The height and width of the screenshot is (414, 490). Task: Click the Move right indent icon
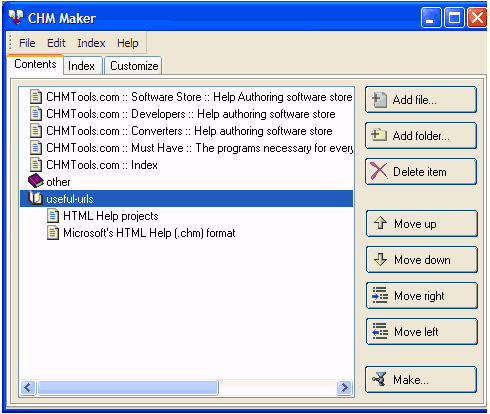380,295
